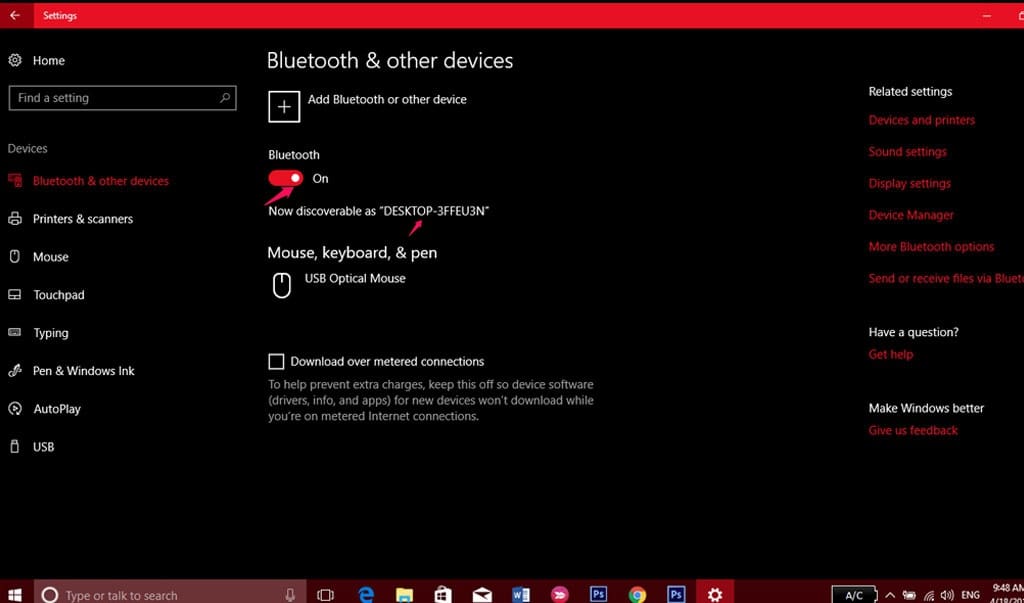The width and height of the screenshot is (1024, 603).
Task: Select the USB Optical Mouse device icon
Action: point(283,285)
